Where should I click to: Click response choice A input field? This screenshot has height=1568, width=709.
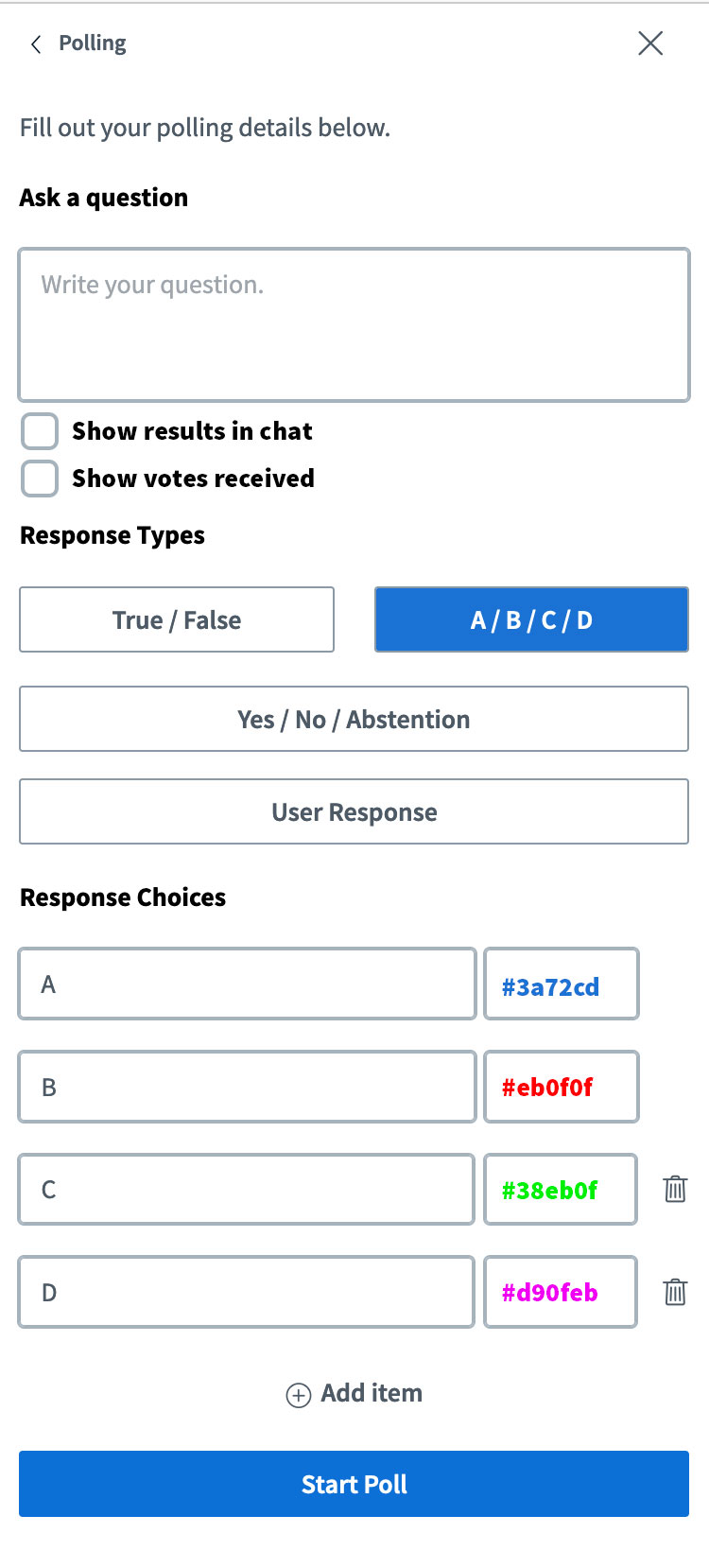tap(246, 984)
